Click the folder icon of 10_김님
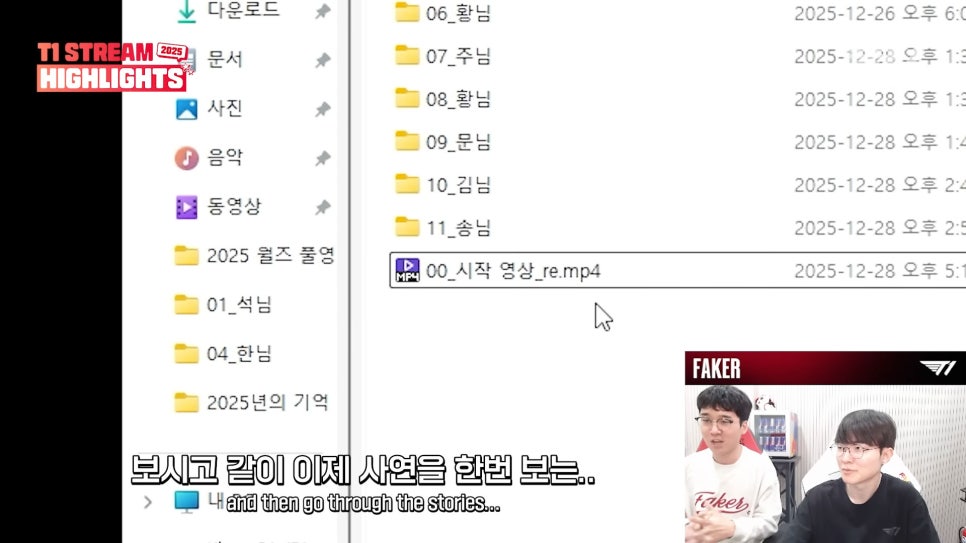 (x=407, y=184)
